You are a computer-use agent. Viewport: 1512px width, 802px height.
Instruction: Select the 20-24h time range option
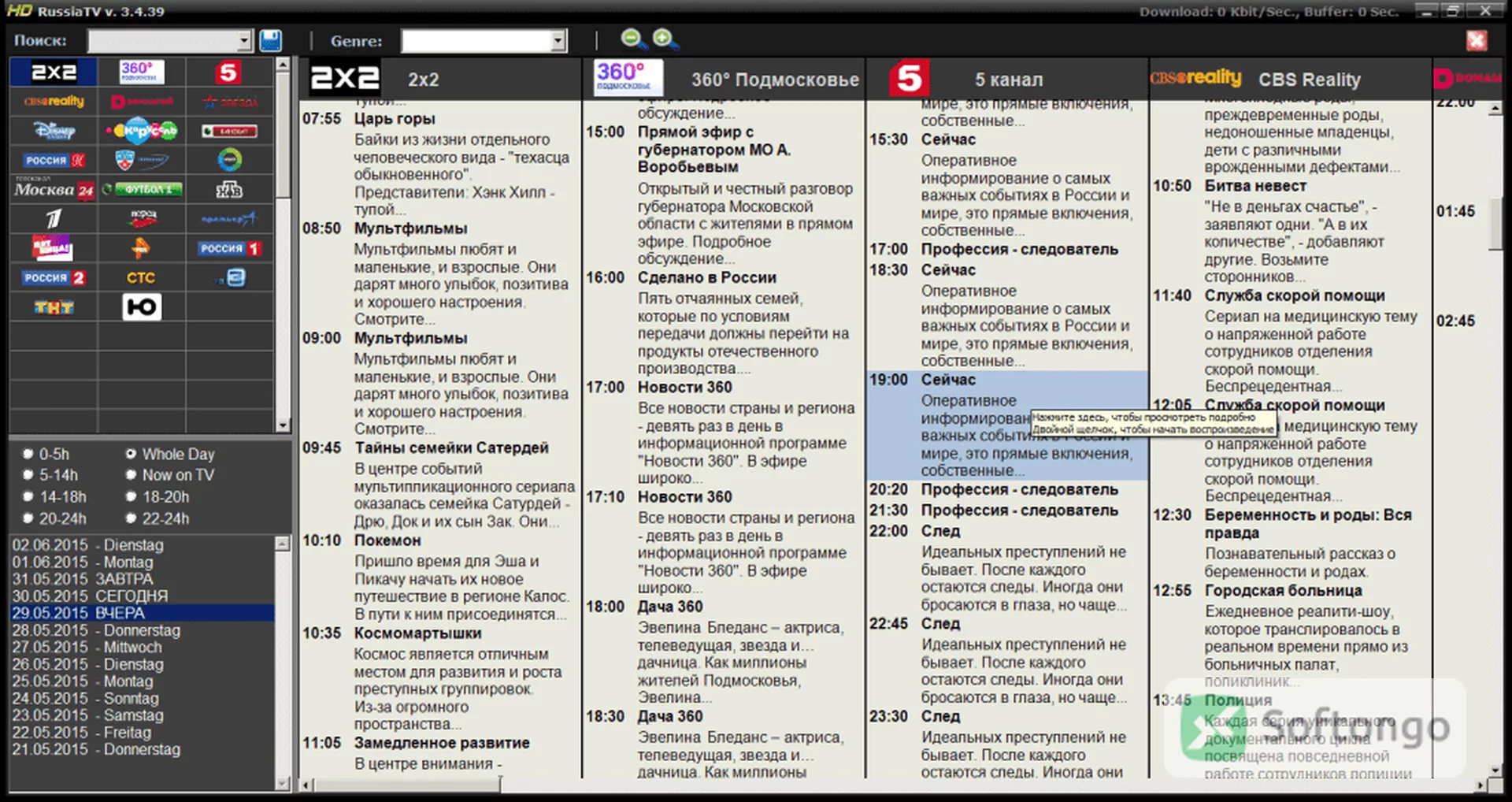[x=54, y=518]
